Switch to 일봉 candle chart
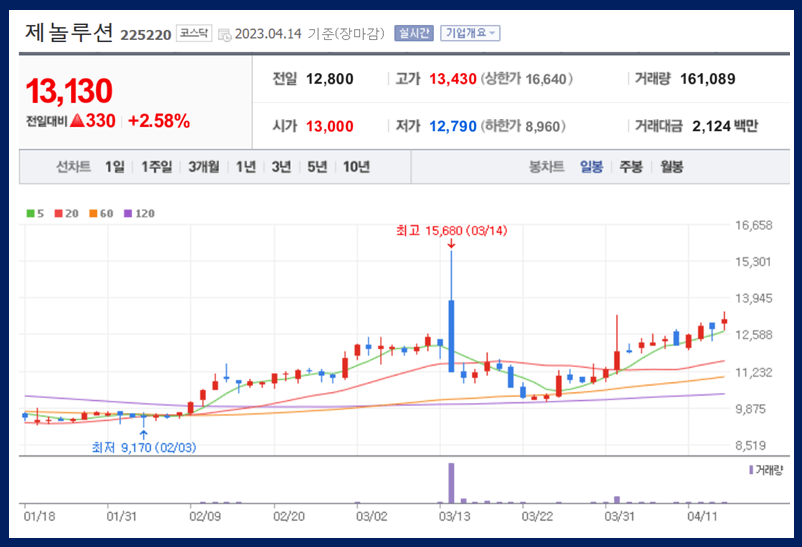802x547 pixels. coord(591,167)
